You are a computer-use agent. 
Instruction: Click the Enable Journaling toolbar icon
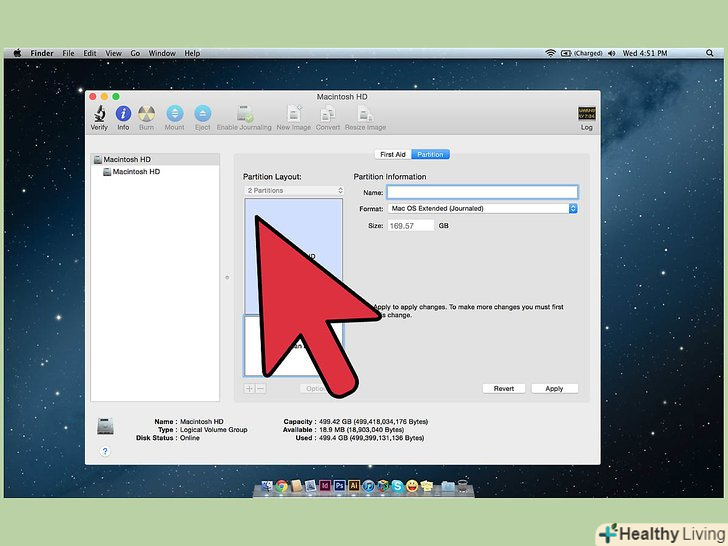click(244, 113)
